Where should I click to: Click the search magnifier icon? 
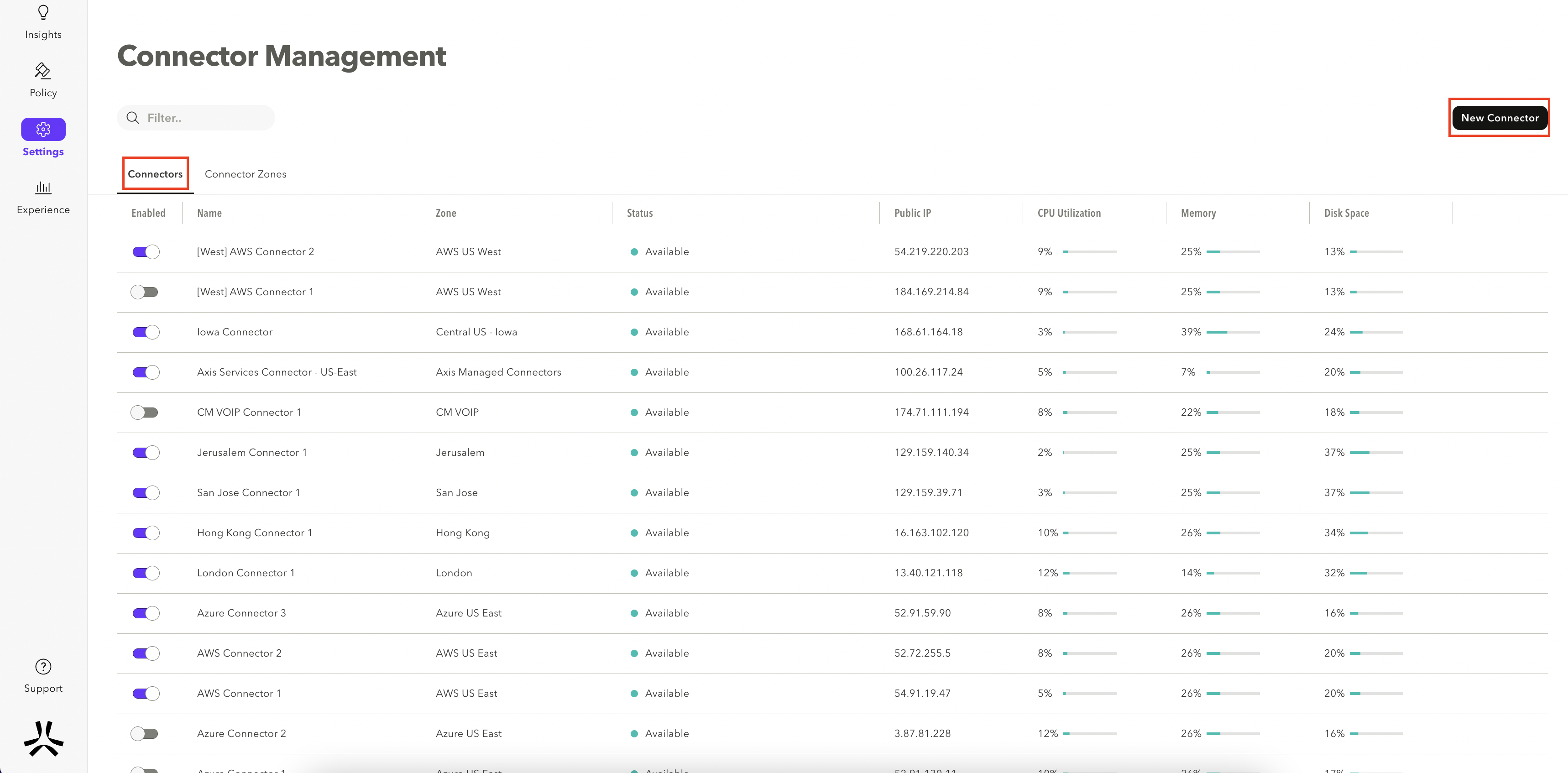[x=133, y=117]
